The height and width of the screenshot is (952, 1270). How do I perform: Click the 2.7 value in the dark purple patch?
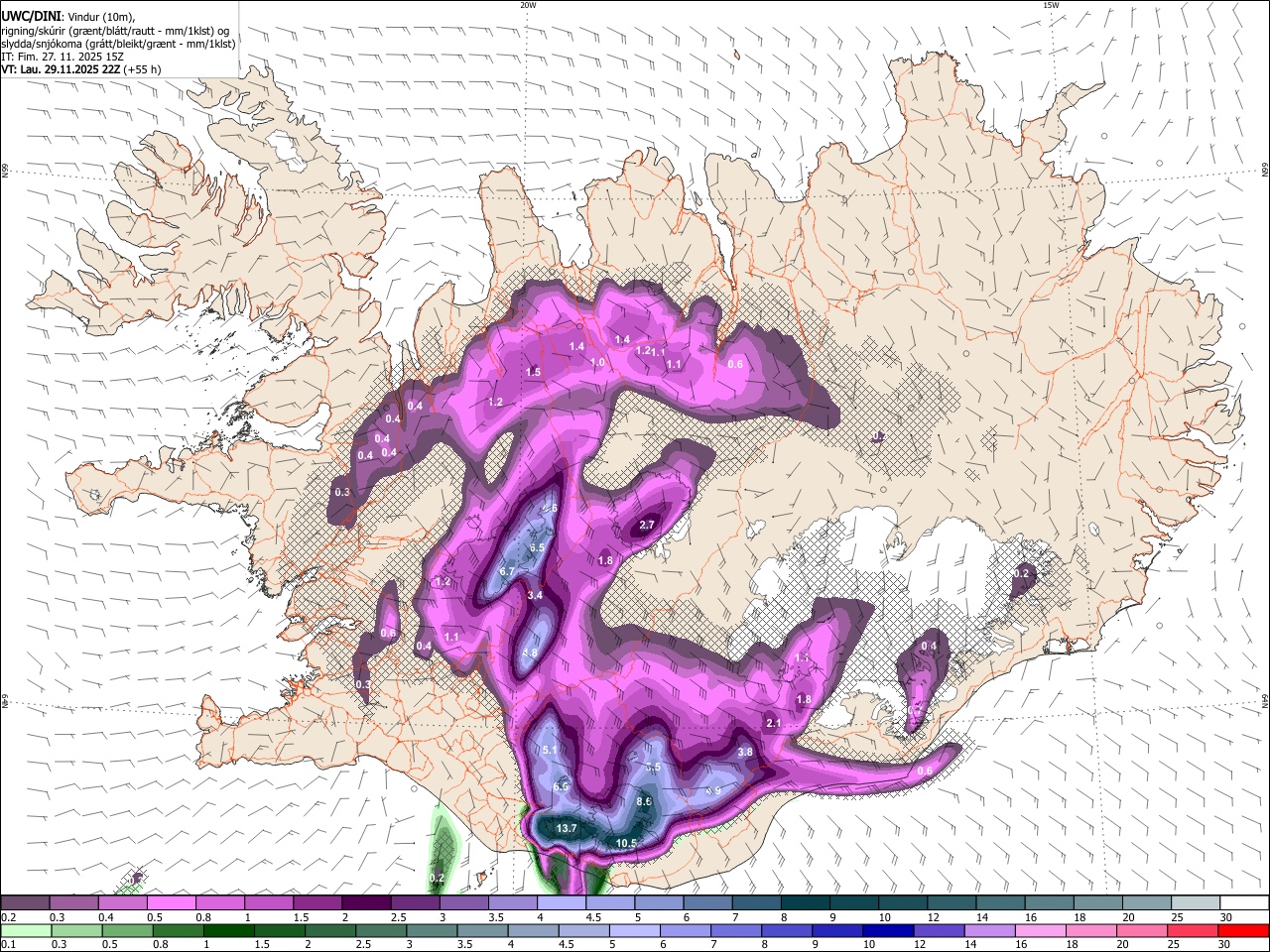(647, 525)
